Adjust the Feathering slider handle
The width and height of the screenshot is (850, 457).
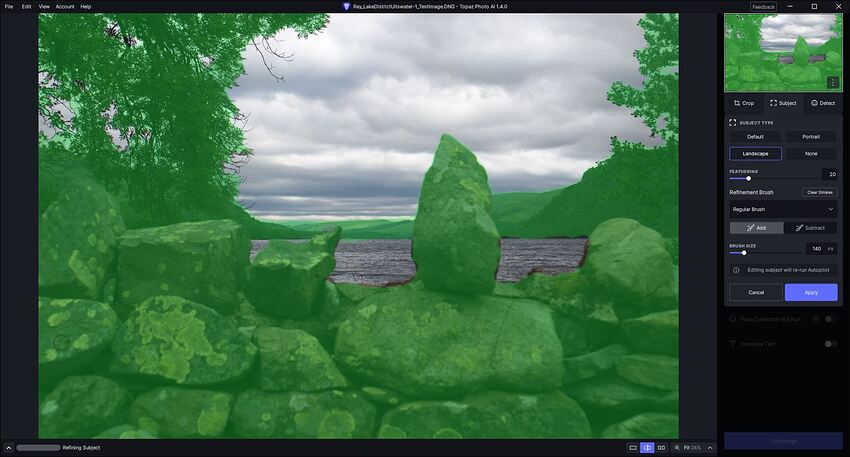point(749,178)
